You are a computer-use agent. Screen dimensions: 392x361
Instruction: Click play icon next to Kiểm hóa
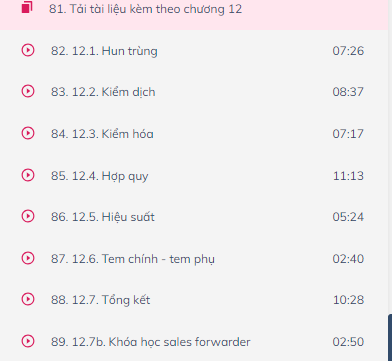click(x=28, y=133)
